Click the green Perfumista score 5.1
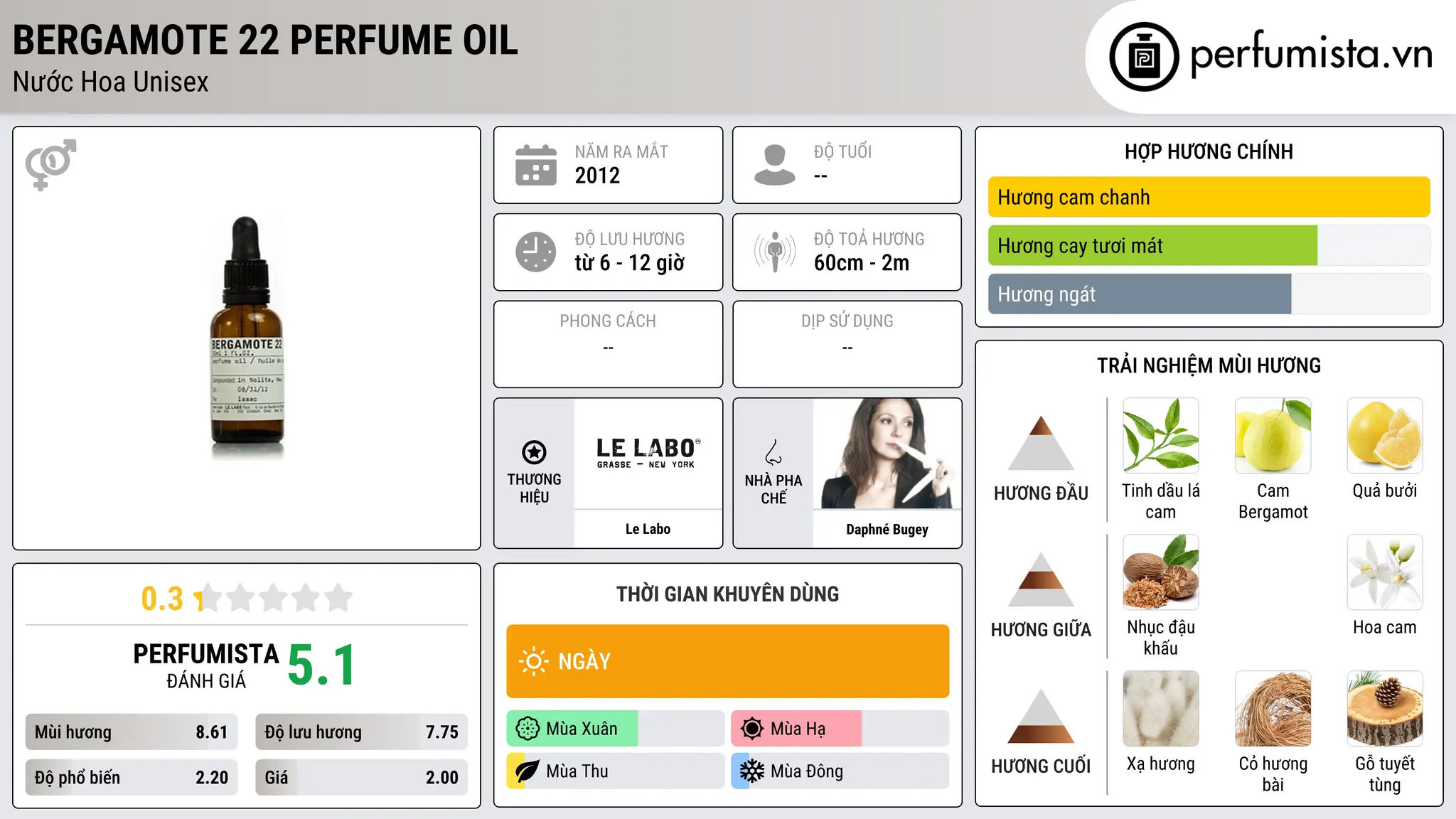The image size is (1456, 819). click(321, 665)
